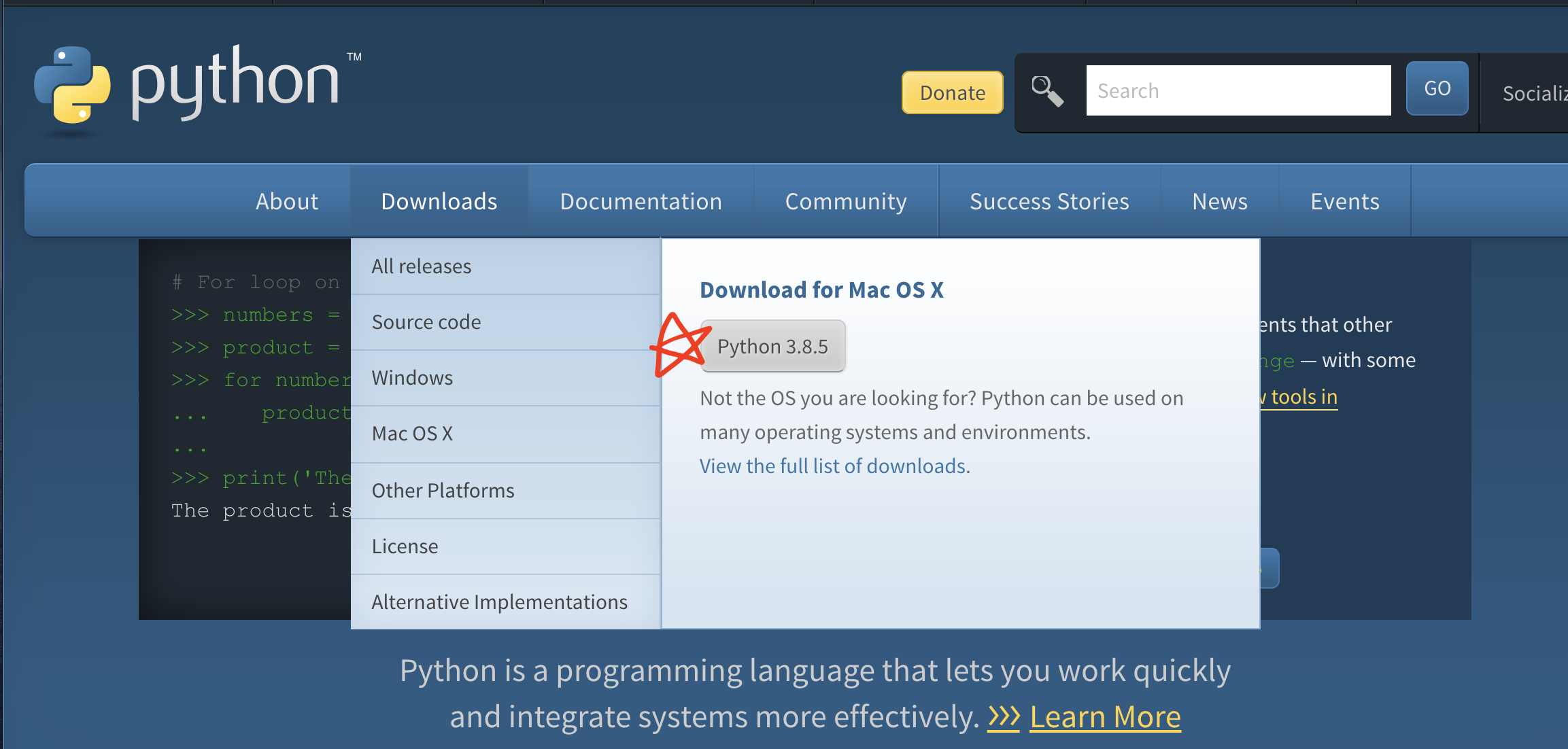Open the About menu
The width and height of the screenshot is (1568, 749).
[286, 201]
